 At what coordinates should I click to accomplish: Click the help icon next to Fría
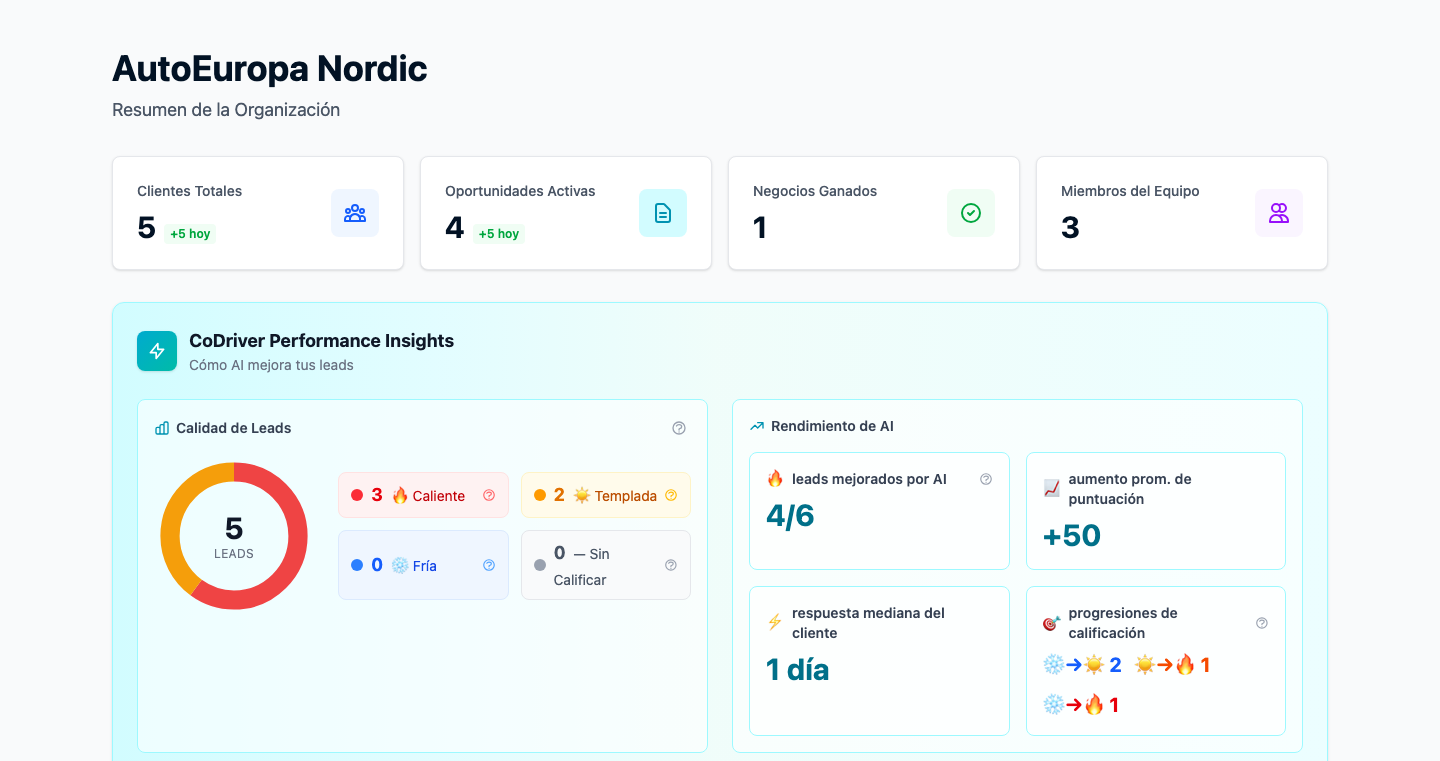pyautogui.click(x=489, y=565)
